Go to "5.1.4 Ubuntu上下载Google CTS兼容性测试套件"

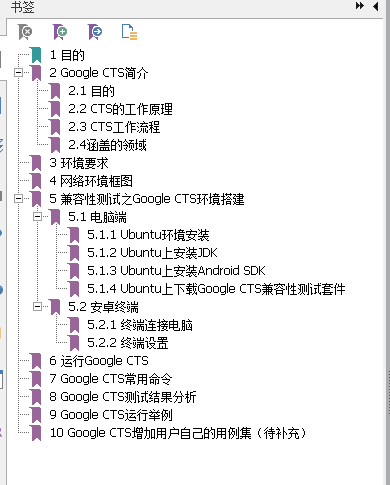pyautogui.click(x=216, y=289)
